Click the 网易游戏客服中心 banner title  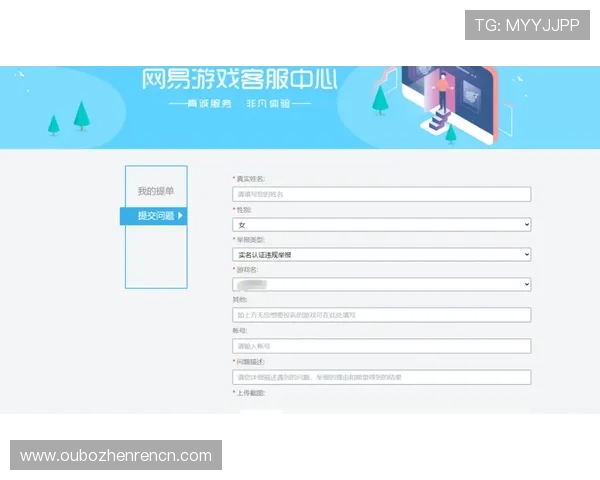tap(240, 79)
